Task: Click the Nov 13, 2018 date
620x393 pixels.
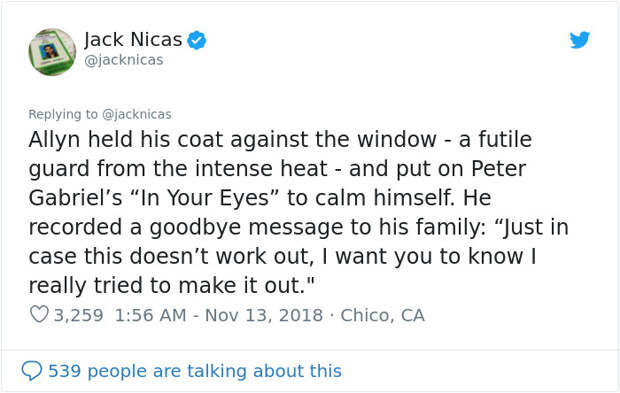Action: 264,315
